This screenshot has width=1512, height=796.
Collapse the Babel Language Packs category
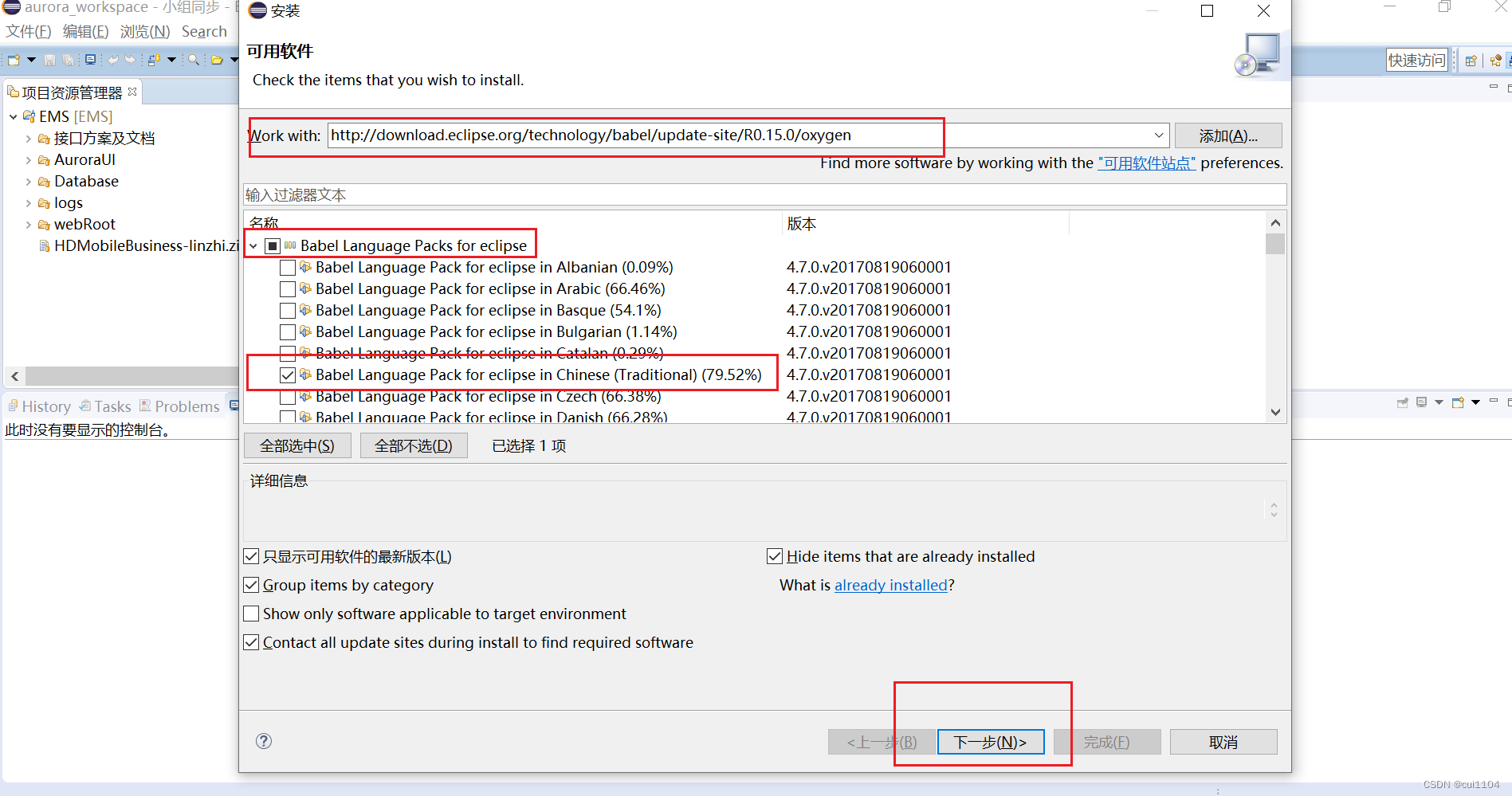253,246
